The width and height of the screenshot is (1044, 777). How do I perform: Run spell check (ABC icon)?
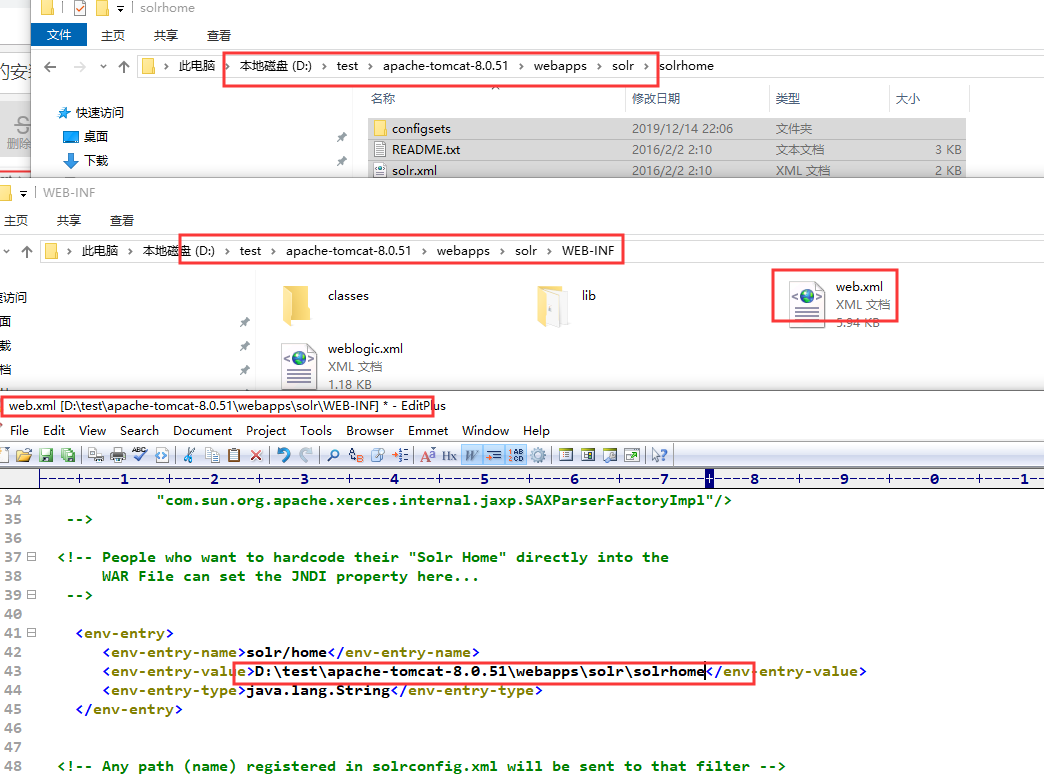click(x=140, y=455)
